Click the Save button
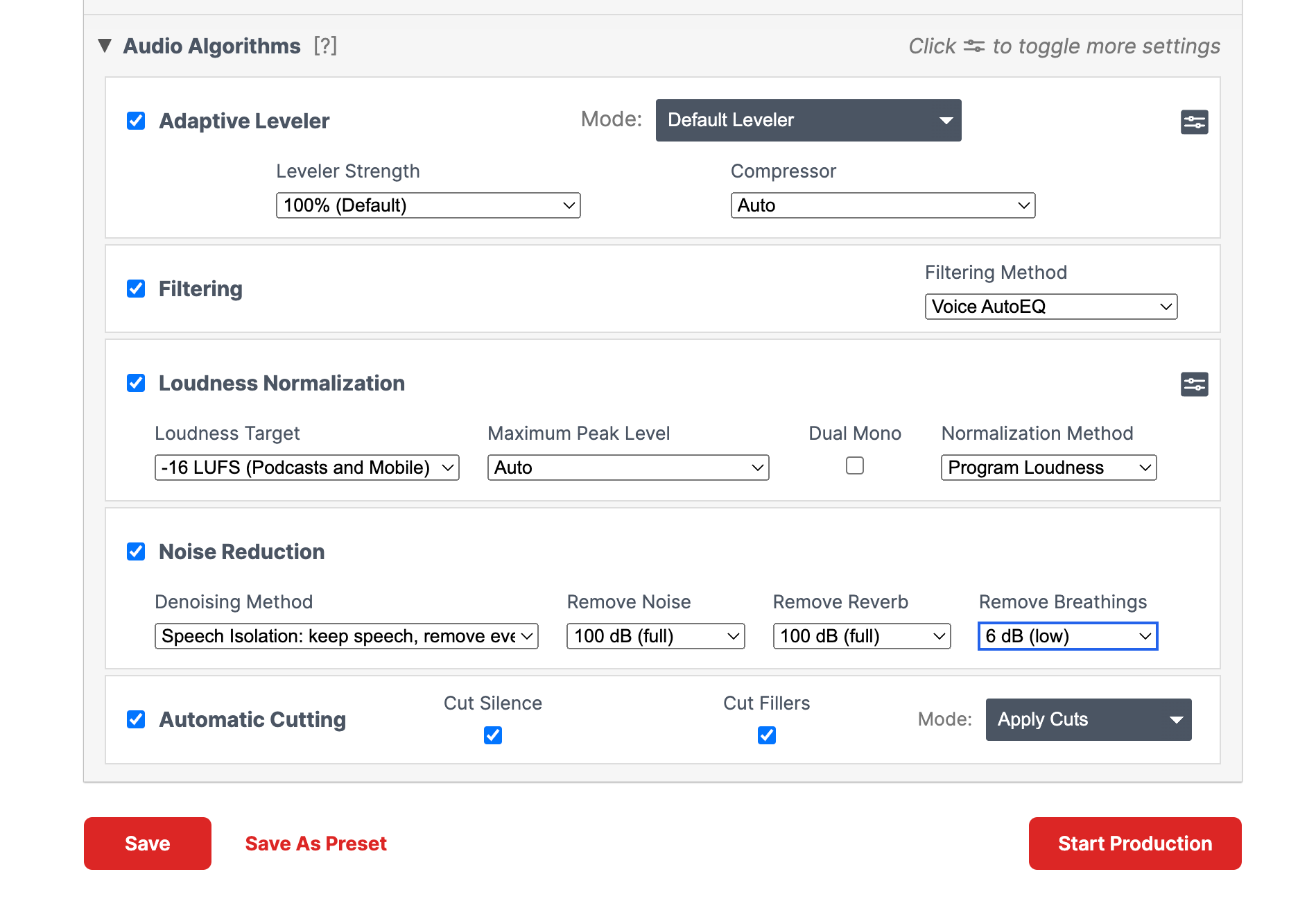The height and width of the screenshot is (899, 1316). click(x=148, y=844)
